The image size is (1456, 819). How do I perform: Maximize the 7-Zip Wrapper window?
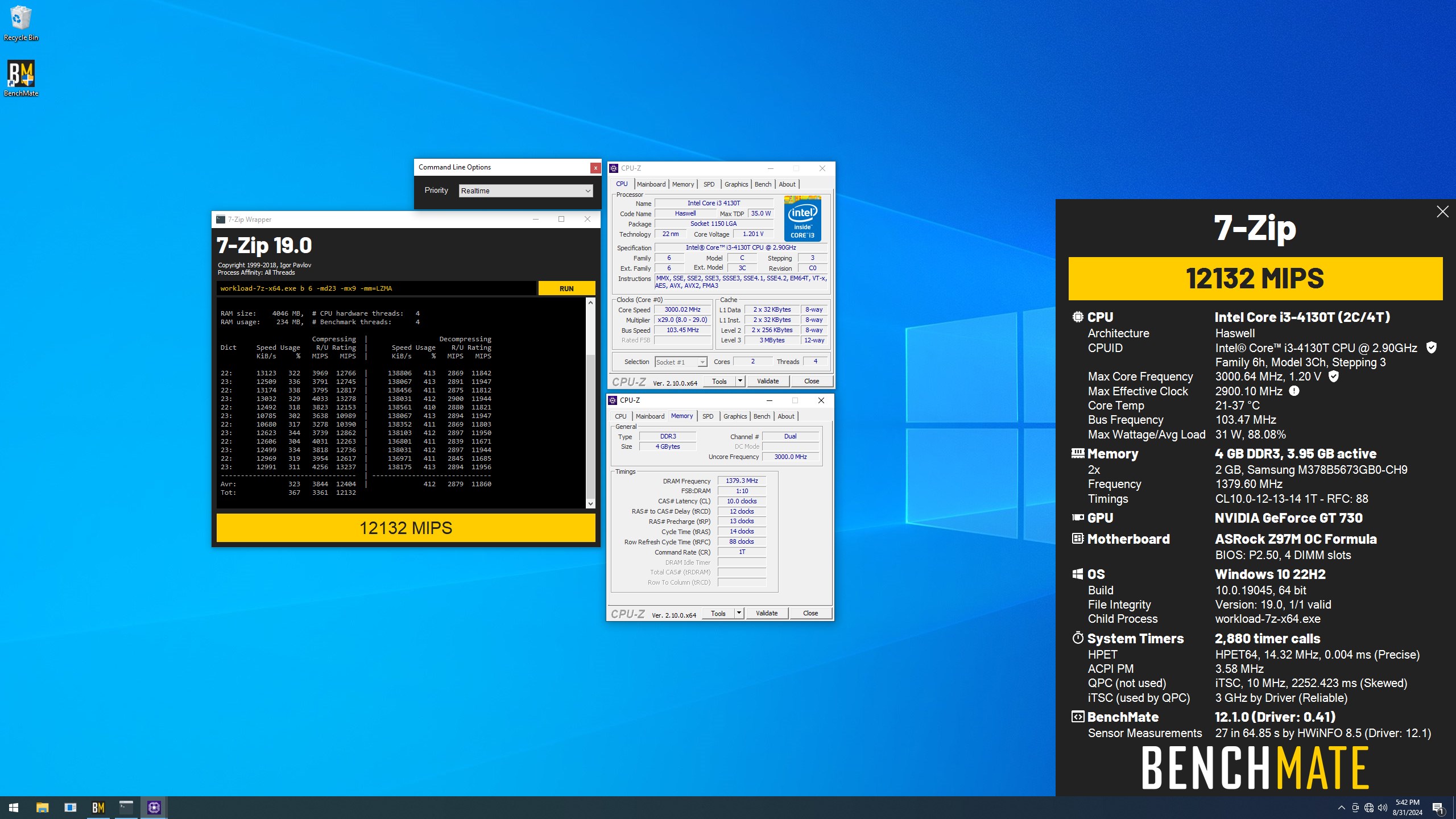[x=561, y=219]
